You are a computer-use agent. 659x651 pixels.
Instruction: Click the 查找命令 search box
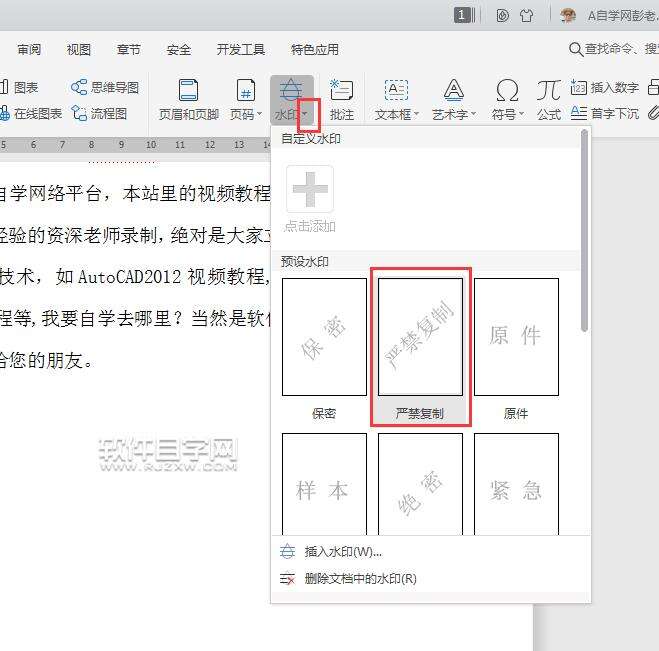[x=621, y=49]
